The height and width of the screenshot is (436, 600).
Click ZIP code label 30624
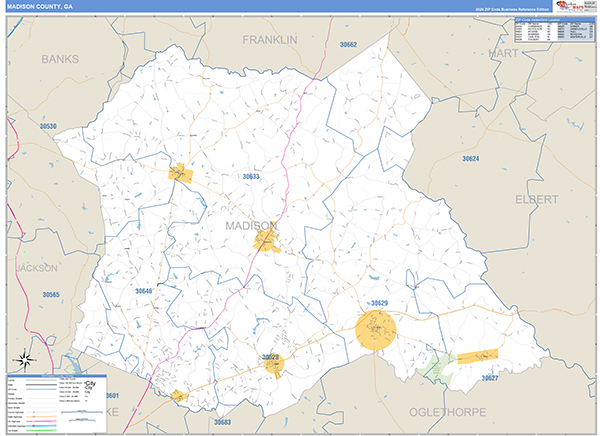coord(470,159)
